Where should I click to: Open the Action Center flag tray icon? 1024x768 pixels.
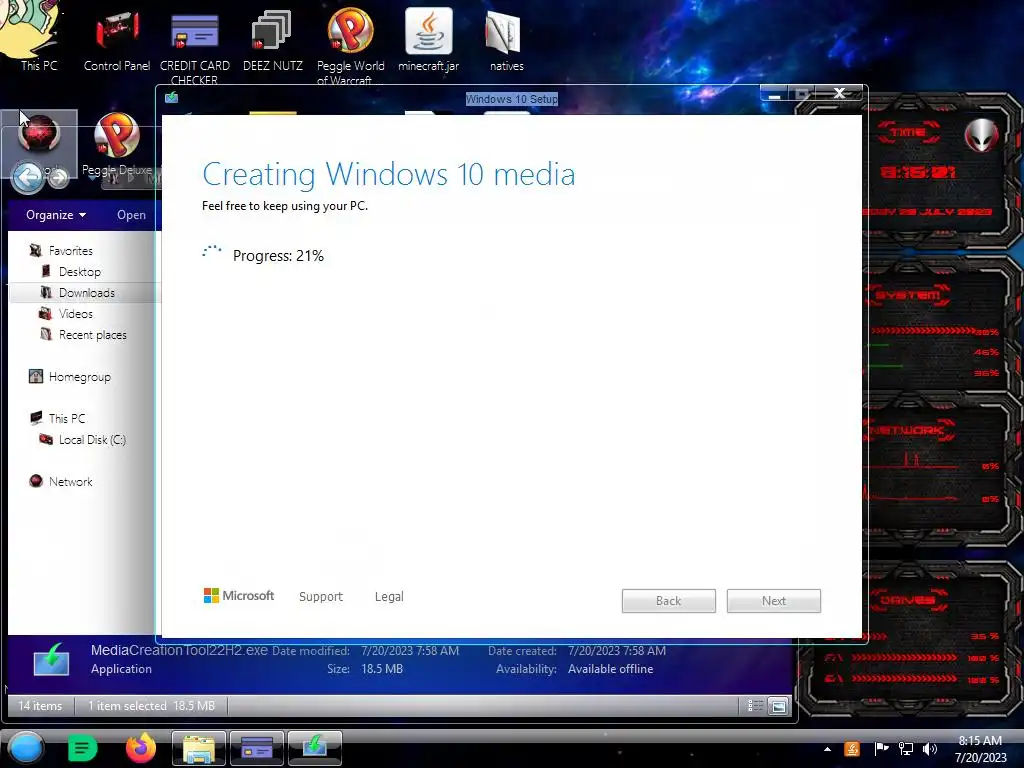point(881,749)
